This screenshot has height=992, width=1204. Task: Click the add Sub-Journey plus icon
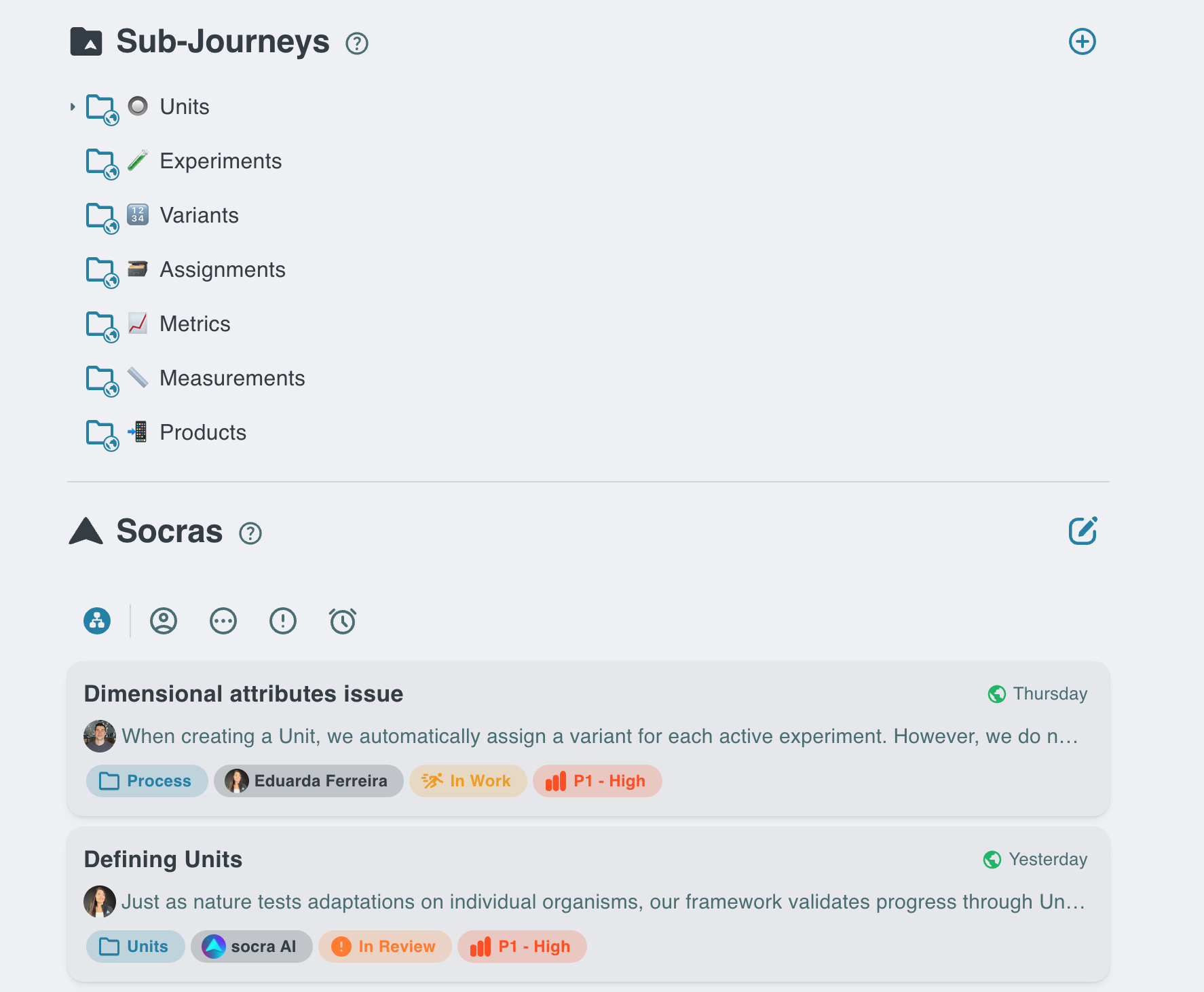[1082, 42]
